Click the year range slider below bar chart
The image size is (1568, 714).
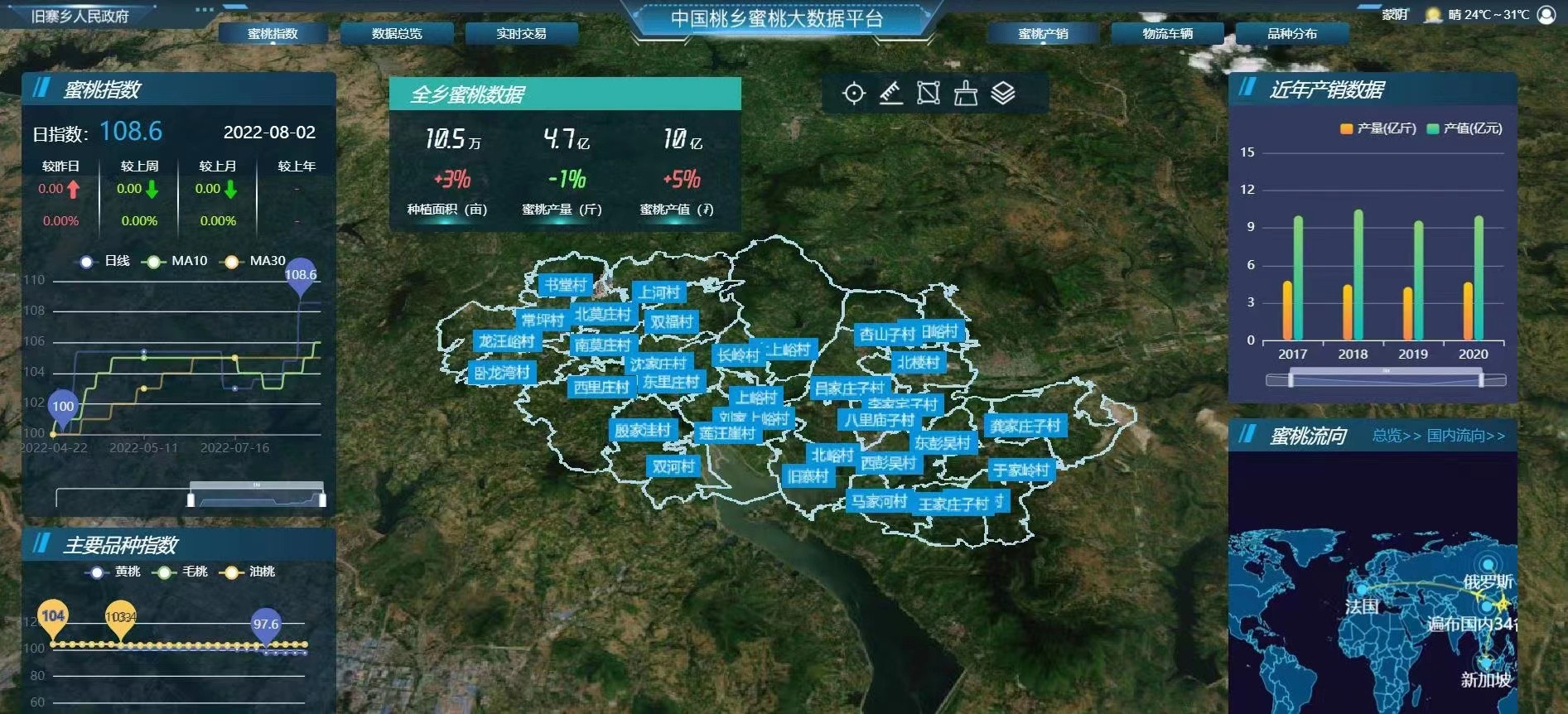point(1386,380)
